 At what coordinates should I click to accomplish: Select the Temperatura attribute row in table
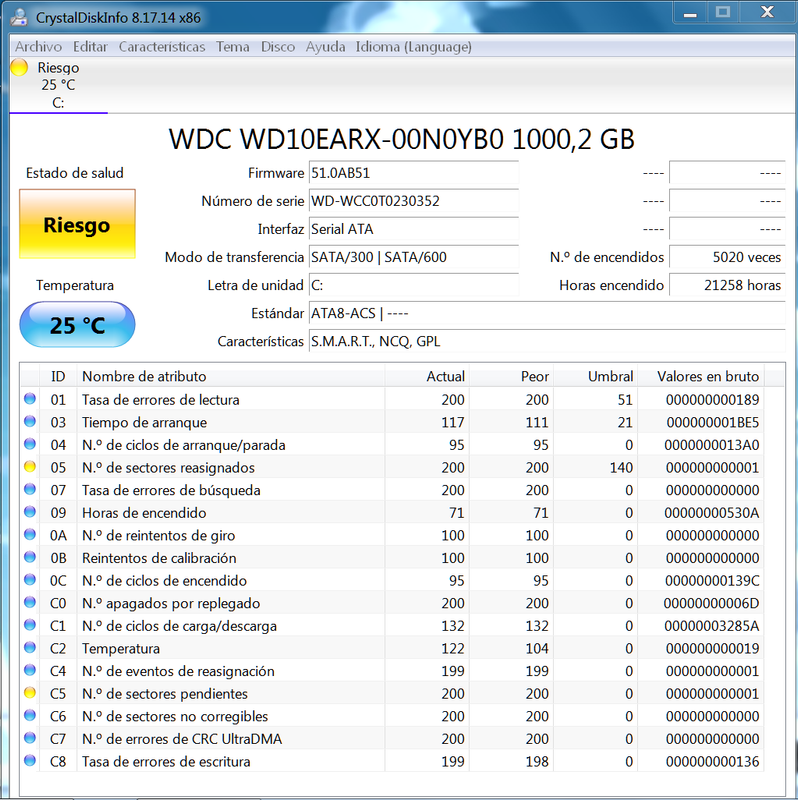(x=392, y=648)
